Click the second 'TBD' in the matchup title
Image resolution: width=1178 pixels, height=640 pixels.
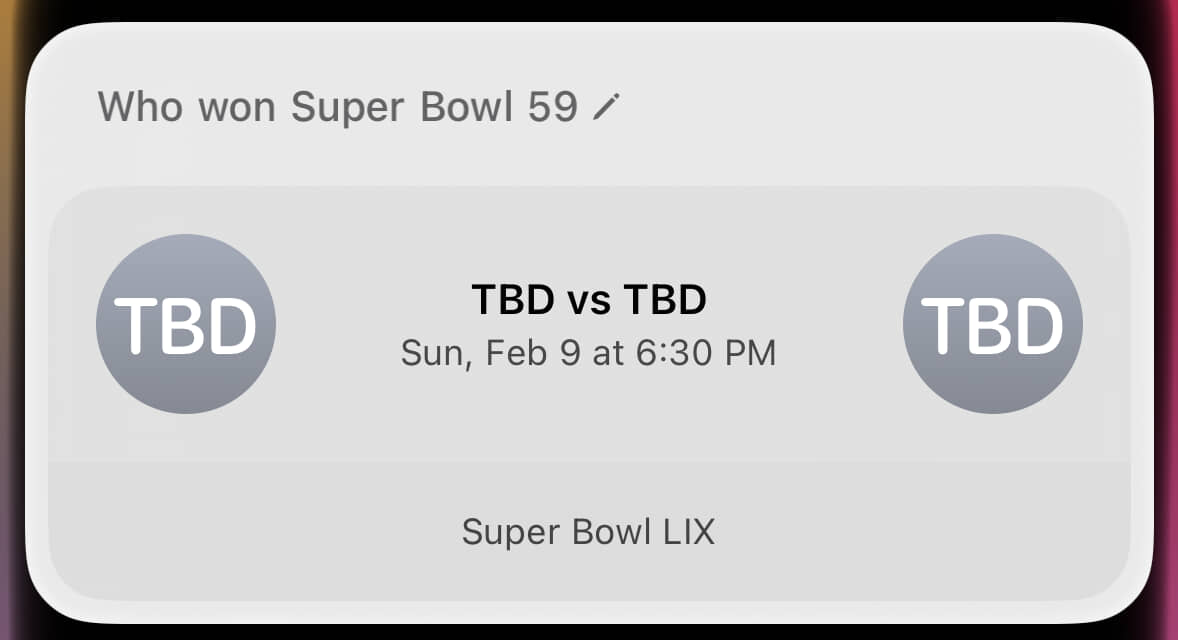click(x=665, y=300)
